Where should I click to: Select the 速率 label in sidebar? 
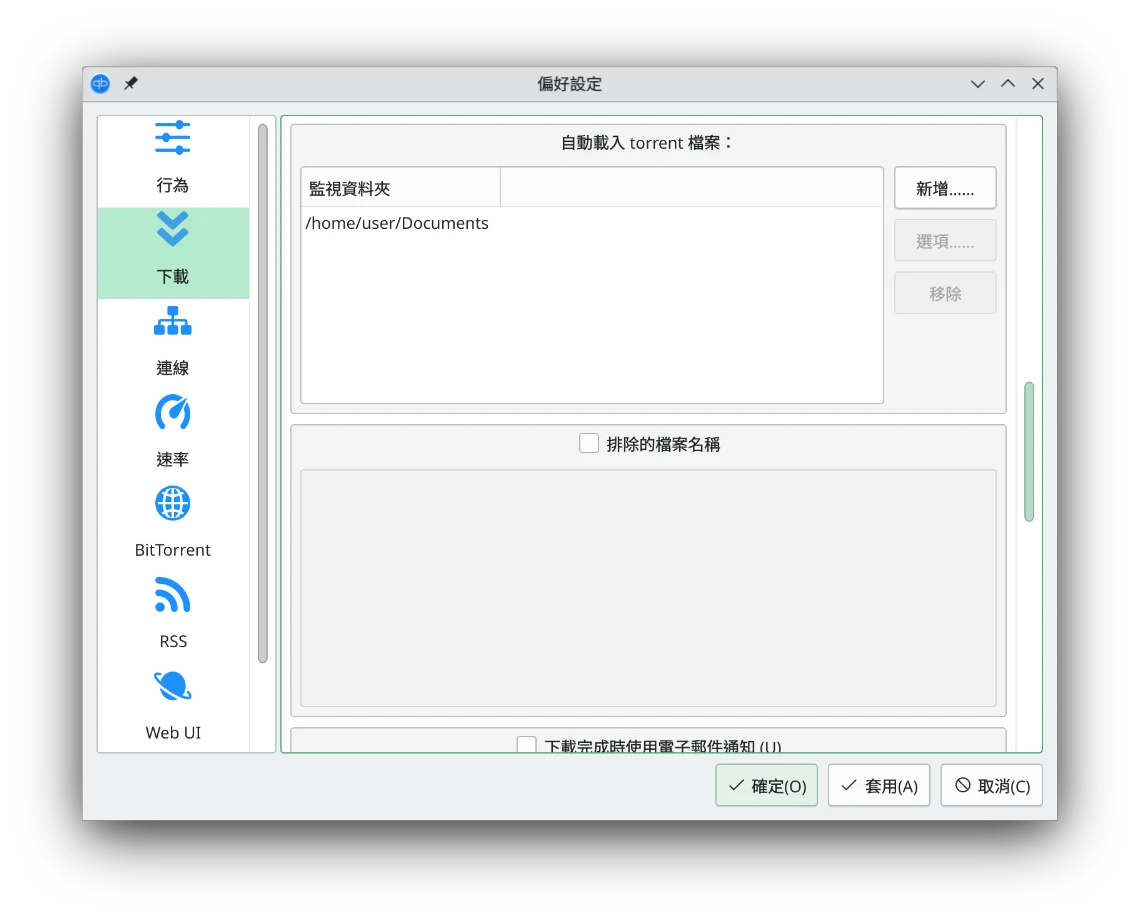click(172, 459)
